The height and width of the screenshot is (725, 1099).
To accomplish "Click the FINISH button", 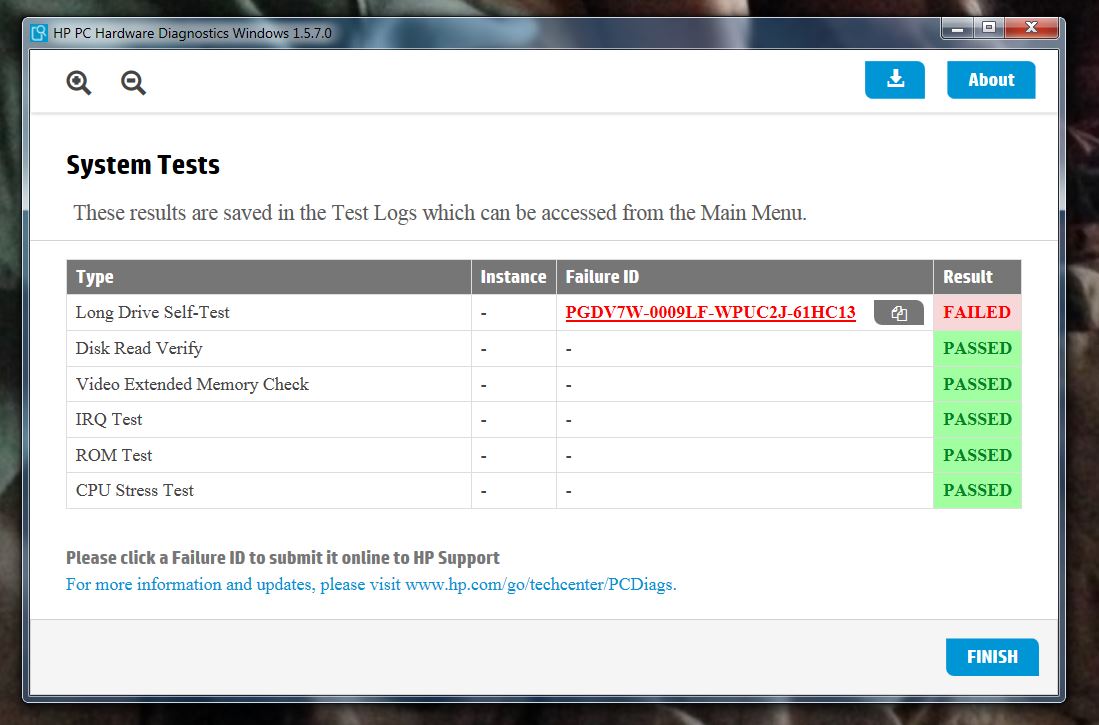I will [x=992, y=657].
